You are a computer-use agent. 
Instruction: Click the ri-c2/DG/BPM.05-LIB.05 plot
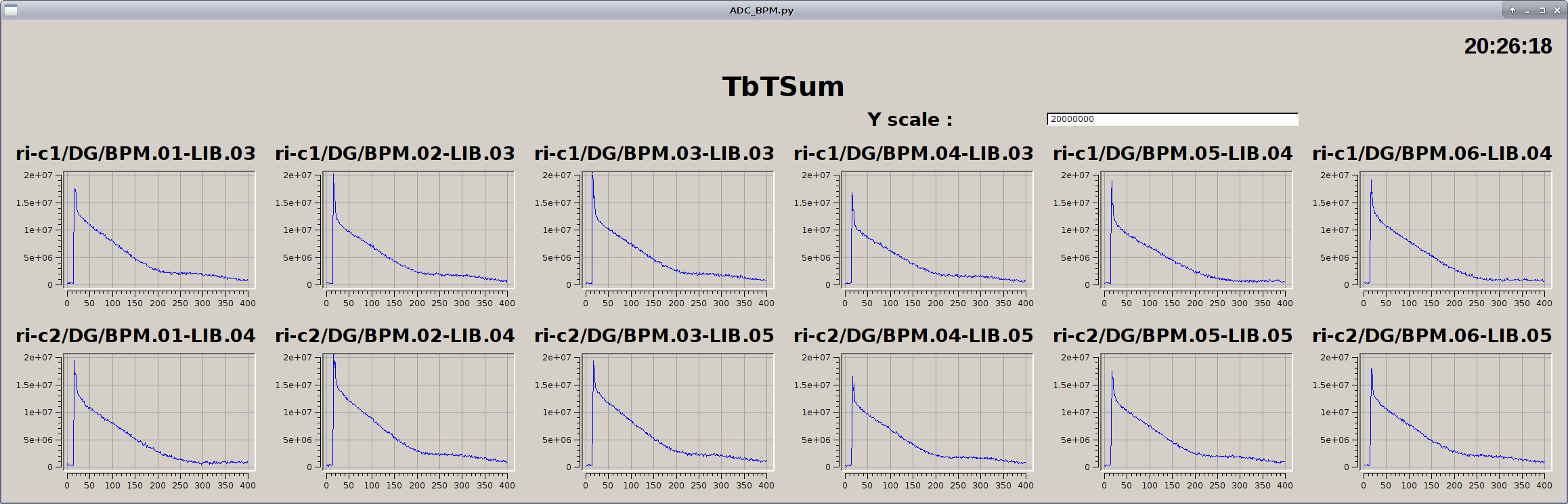[1196, 412]
